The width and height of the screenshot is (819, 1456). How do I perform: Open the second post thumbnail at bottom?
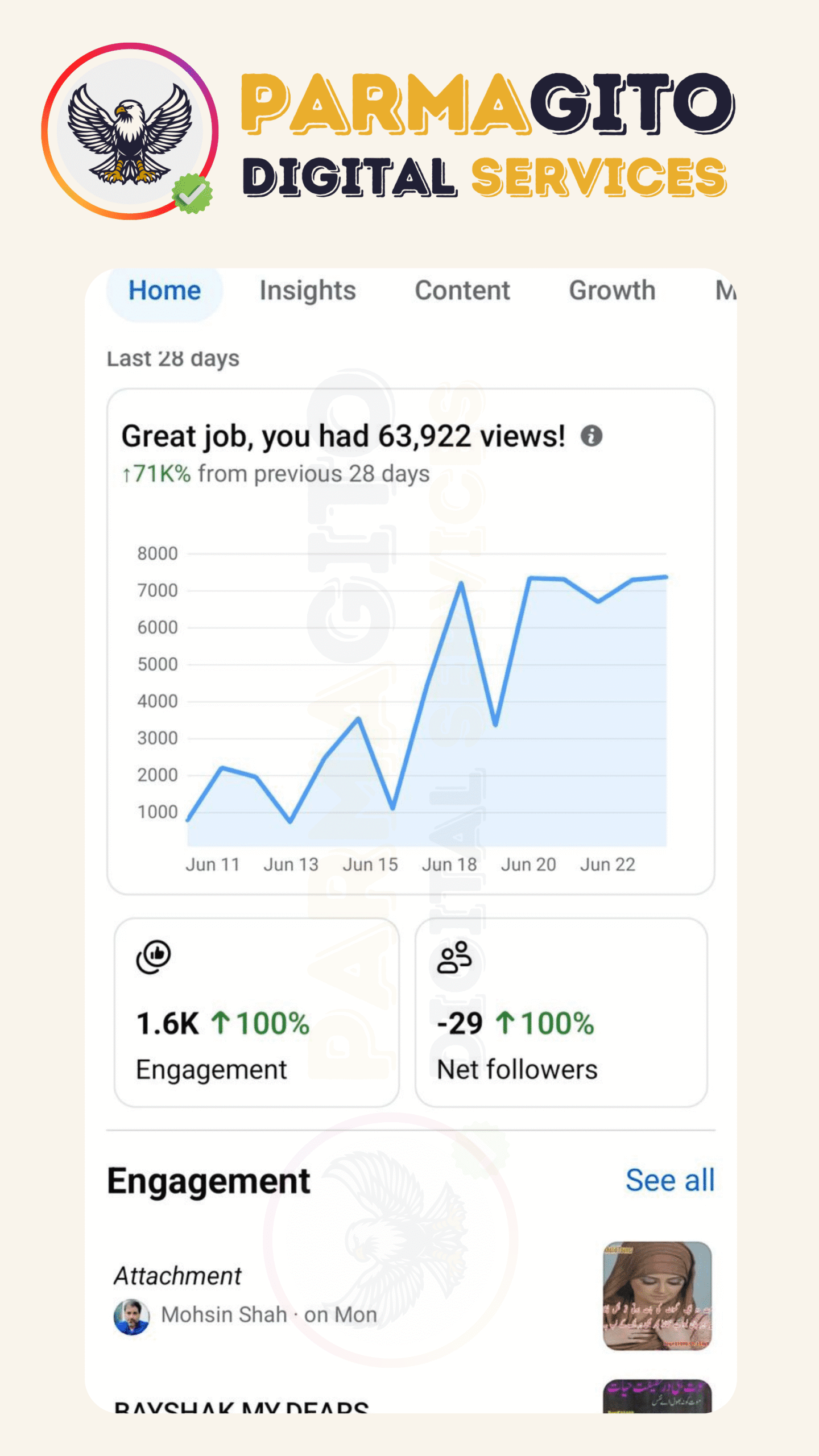pos(657,1396)
